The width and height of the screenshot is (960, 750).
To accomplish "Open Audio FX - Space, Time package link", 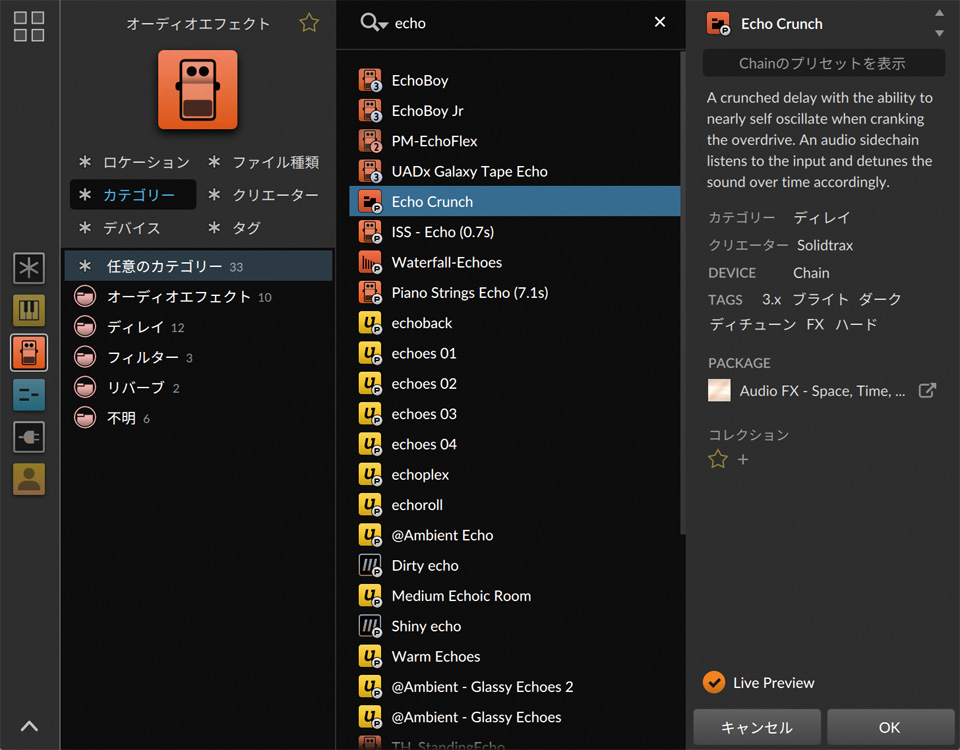I will [x=822, y=391].
